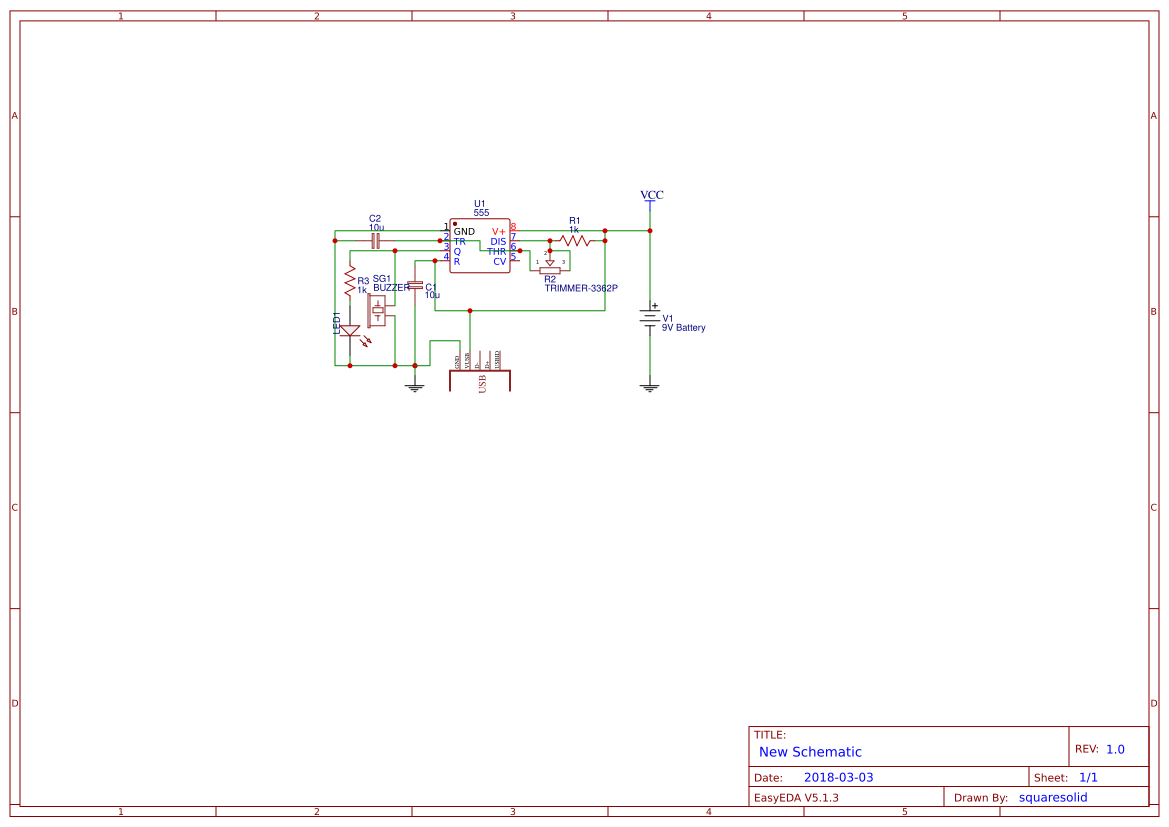Screen dimensions: 1169x827
Task: Click the 'SG1' designator label
Action: click(382, 279)
